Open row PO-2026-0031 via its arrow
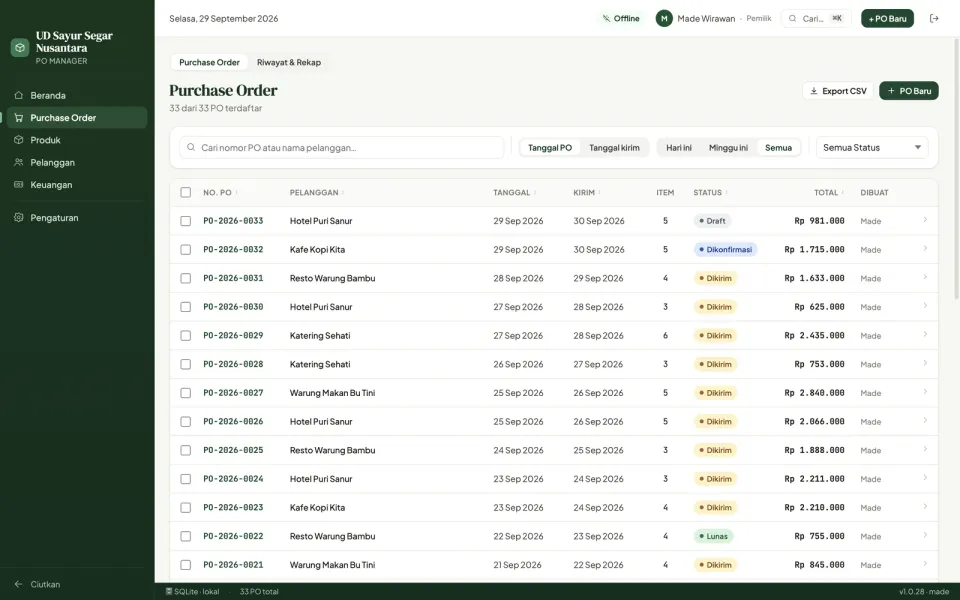Viewport: 960px width, 600px height. pos(924,277)
